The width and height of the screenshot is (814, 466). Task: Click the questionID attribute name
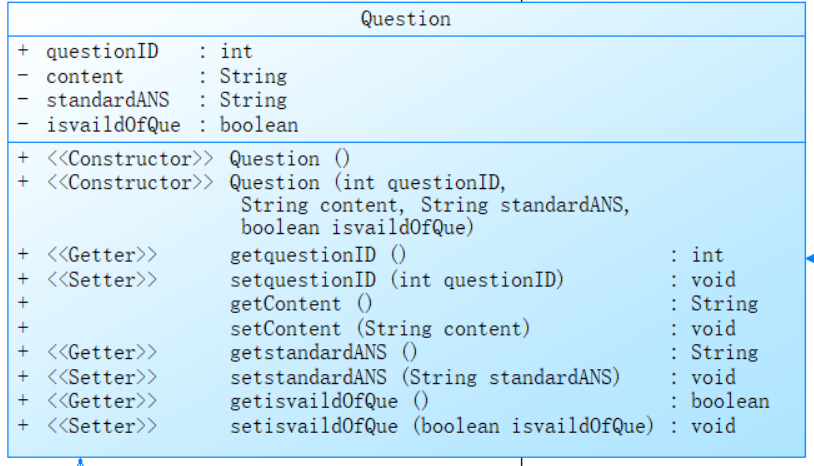pos(102,52)
